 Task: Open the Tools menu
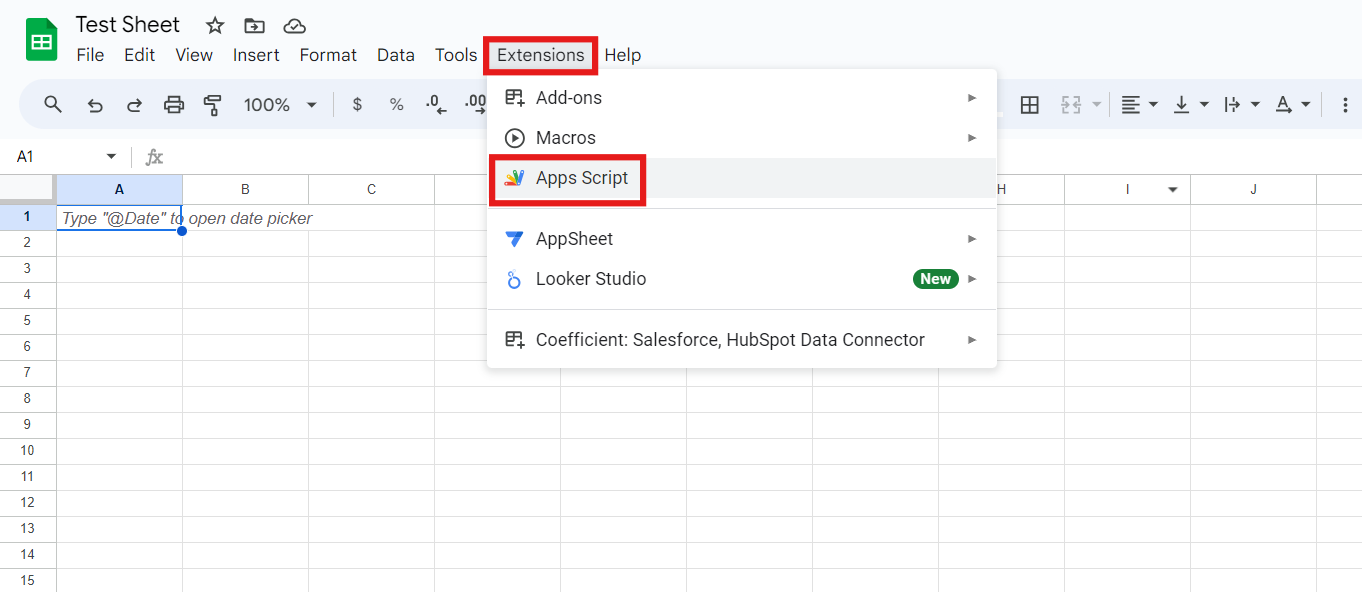click(x=456, y=55)
